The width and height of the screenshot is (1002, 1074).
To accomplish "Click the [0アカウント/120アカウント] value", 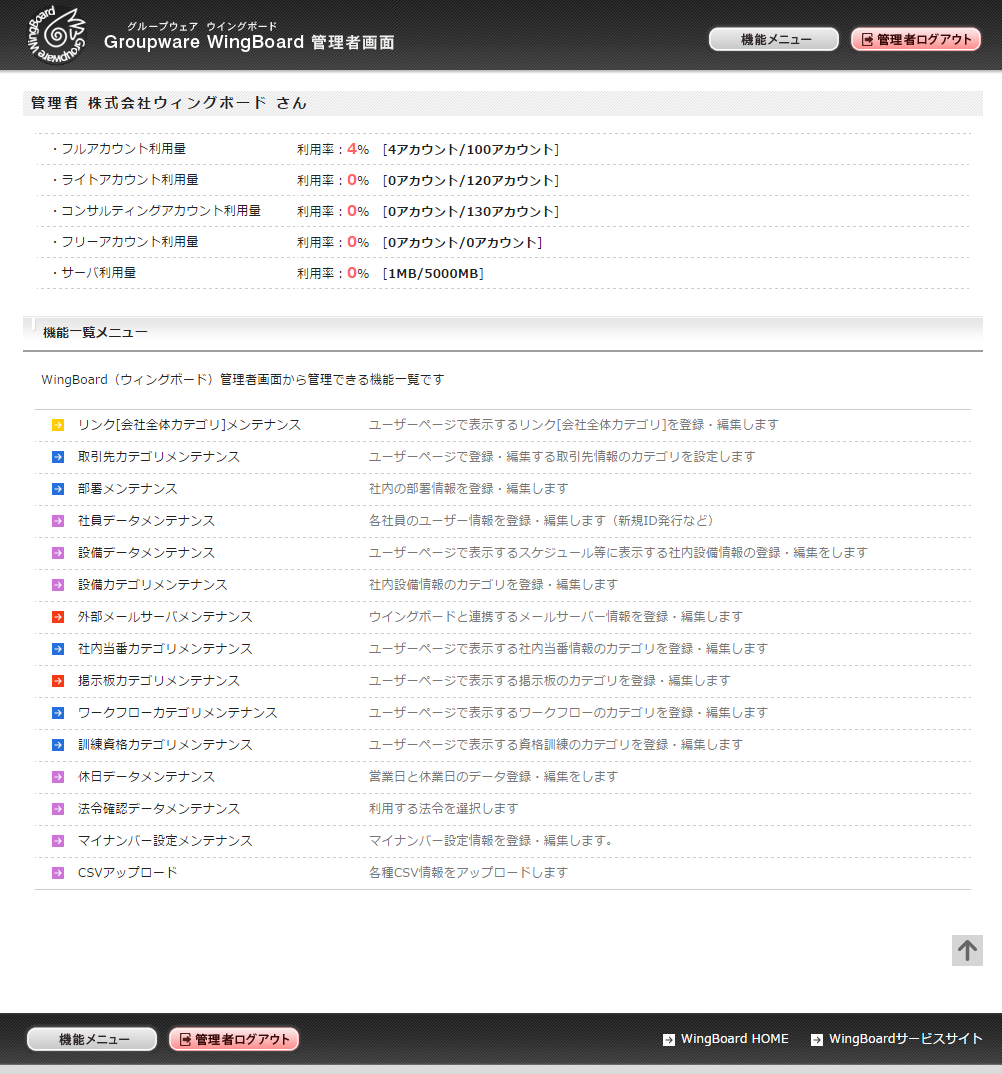I will pyautogui.click(x=471, y=181).
